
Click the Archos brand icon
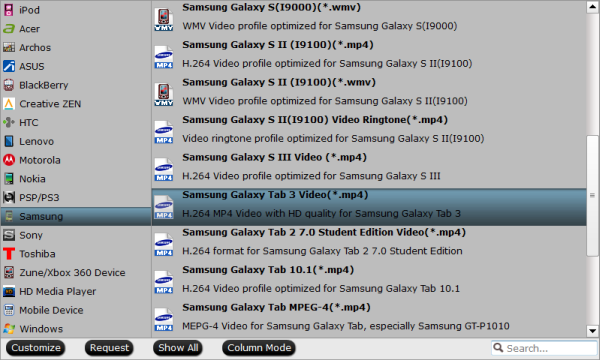(9, 47)
